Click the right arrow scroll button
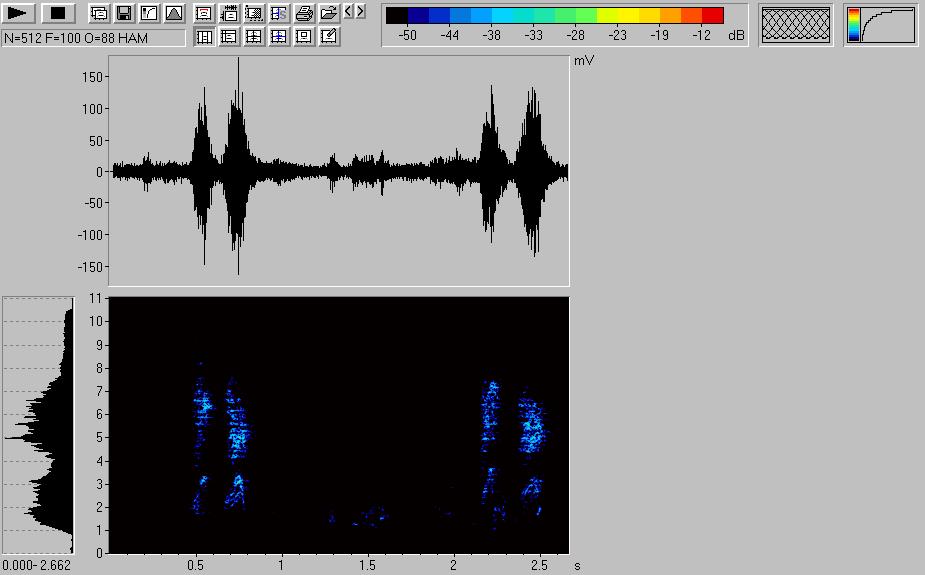The image size is (925, 575). coord(360,12)
